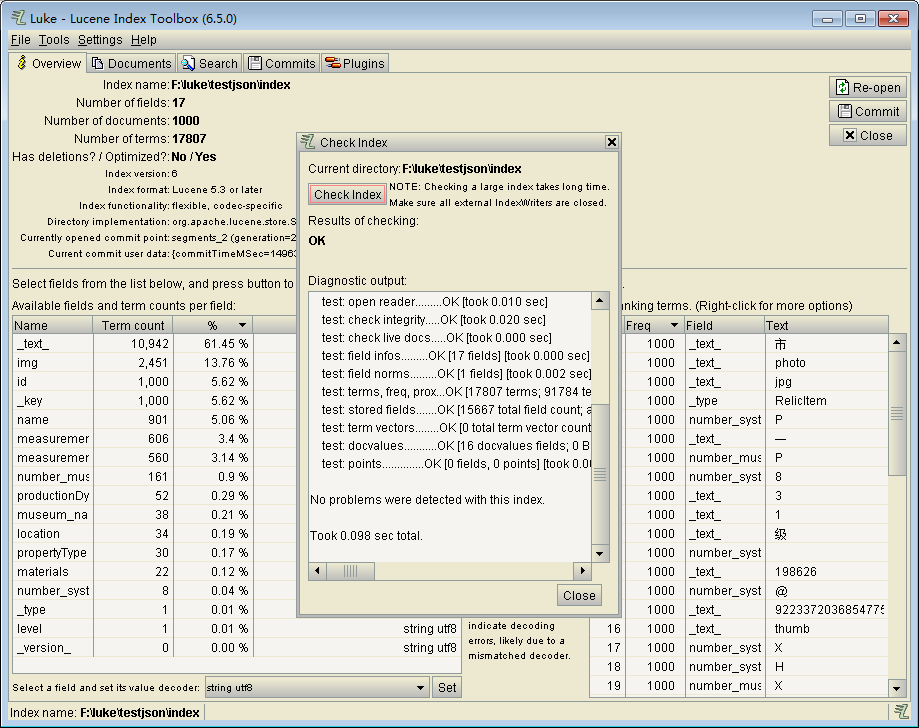This screenshot has height=728, width=919.
Task: Click the diagnostic horizontal scrollbar thumb
Action: pyautogui.click(x=350, y=571)
